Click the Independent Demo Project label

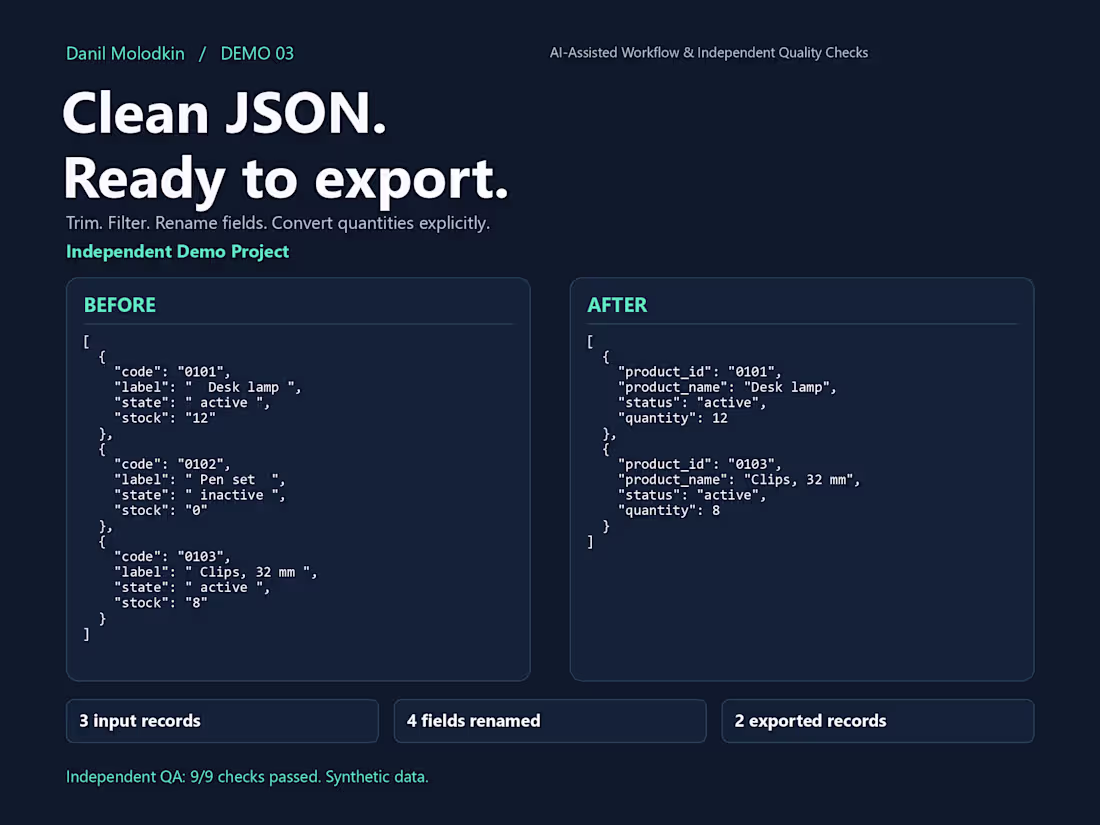coord(177,251)
